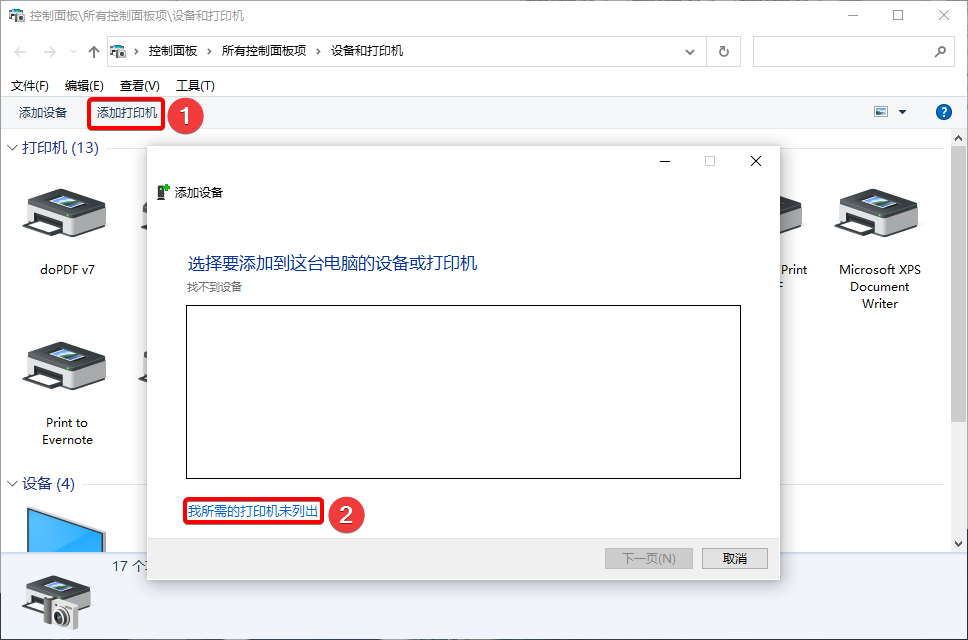Click the 添加打印机 toolbar button
Image resolution: width=968 pixels, height=640 pixels.
[x=127, y=113]
